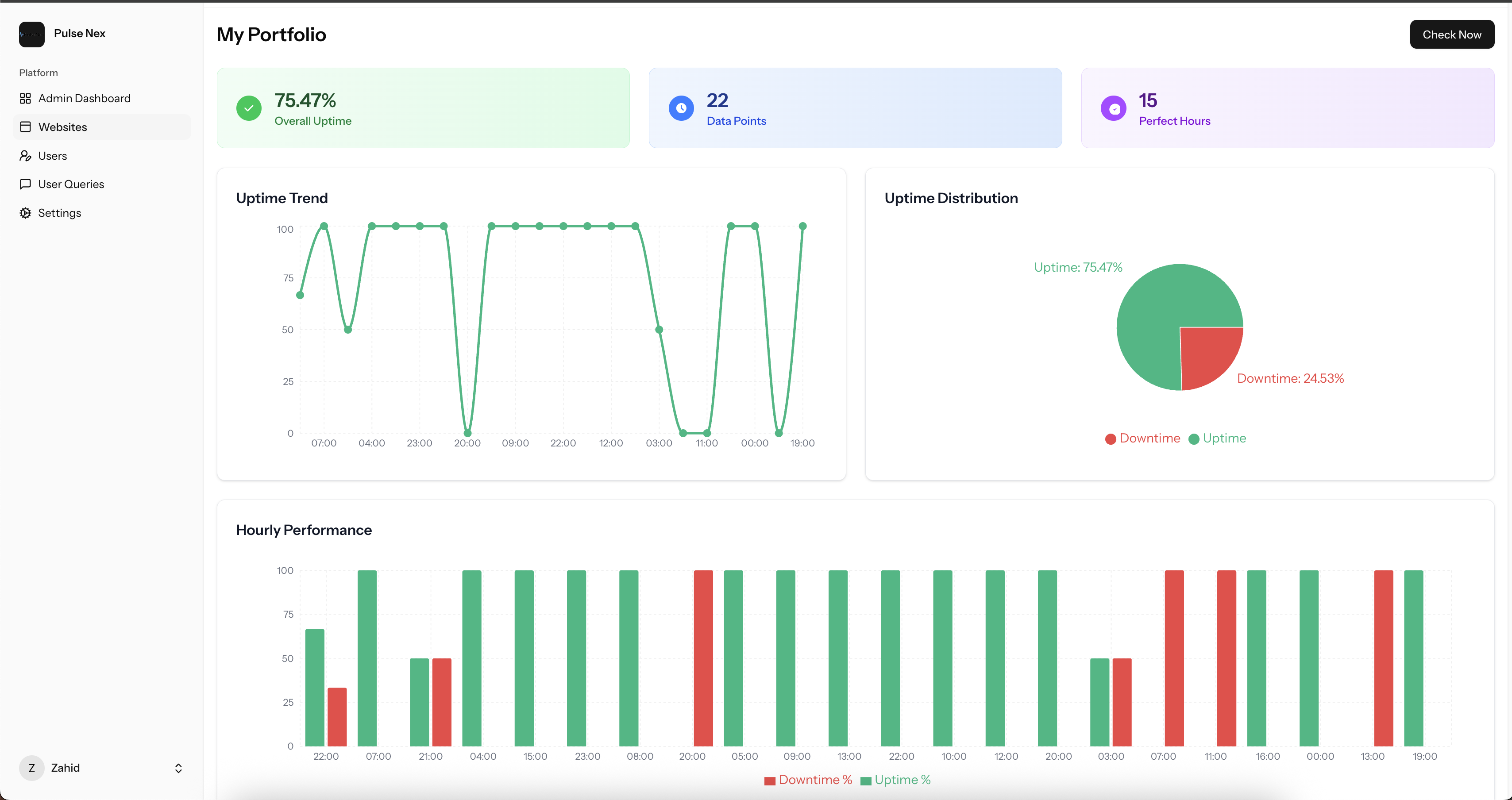Screen dimensions: 1512x800
Task: Click the Websites browser icon in sidebar
Action: 25,127
